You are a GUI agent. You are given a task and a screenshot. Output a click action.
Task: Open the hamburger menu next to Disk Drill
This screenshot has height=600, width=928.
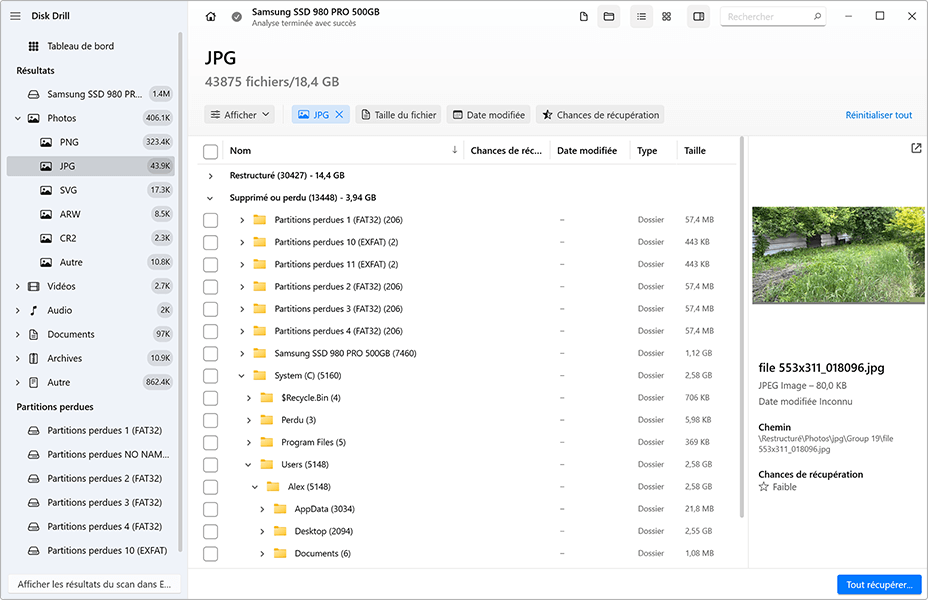[15, 16]
